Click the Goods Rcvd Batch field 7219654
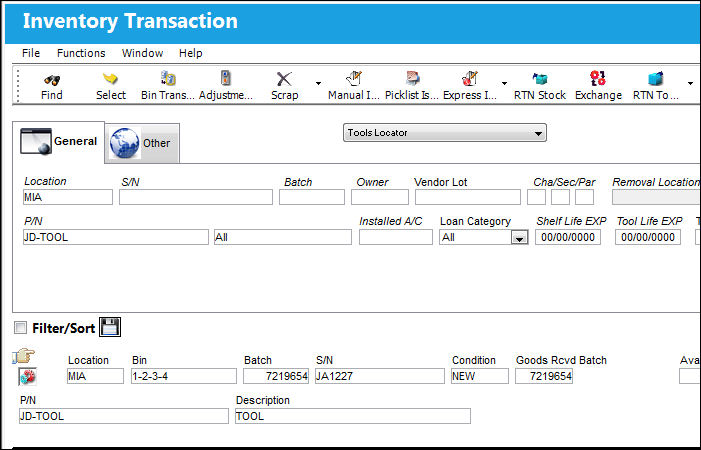 [544, 376]
